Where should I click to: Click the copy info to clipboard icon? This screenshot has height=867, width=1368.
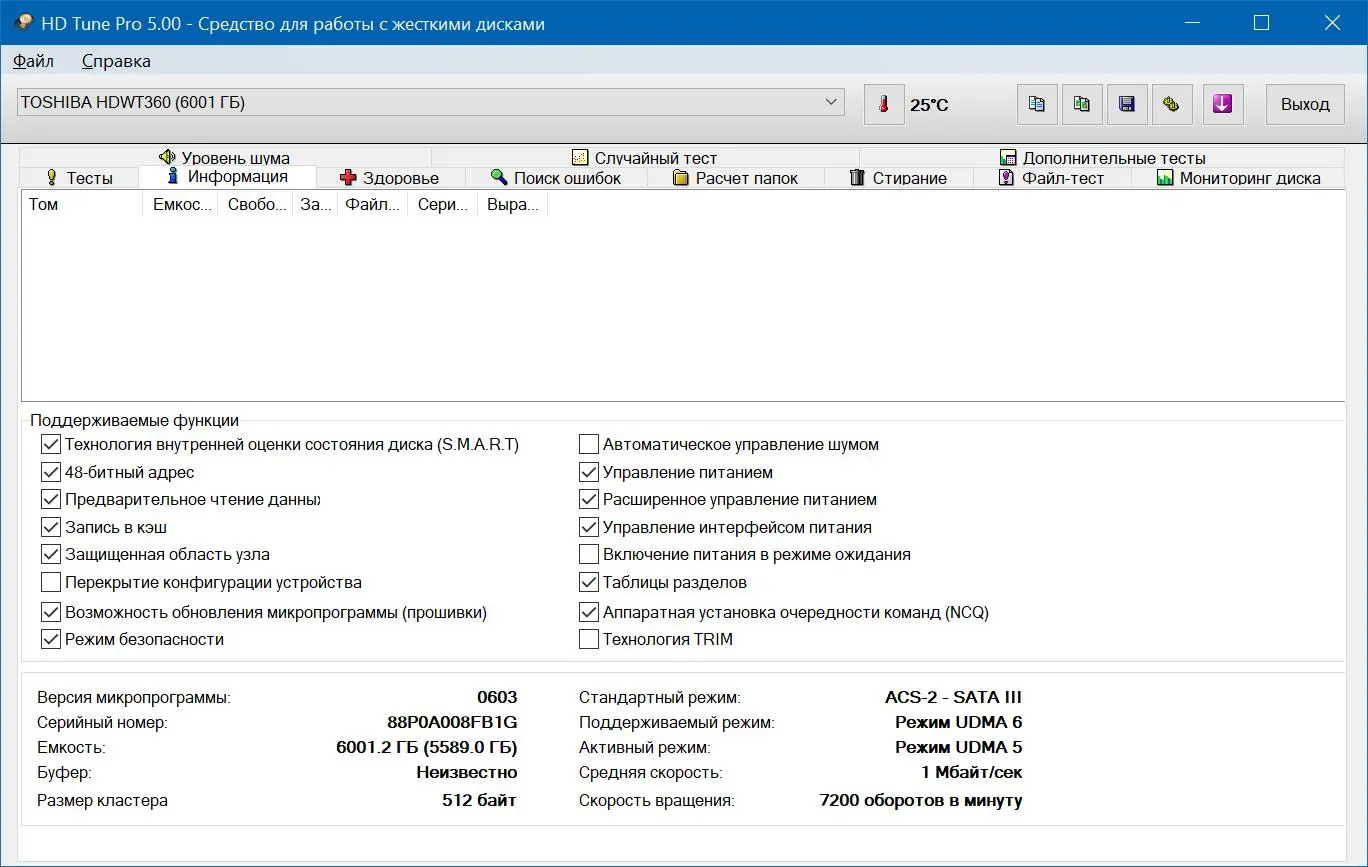coord(1037,104)
